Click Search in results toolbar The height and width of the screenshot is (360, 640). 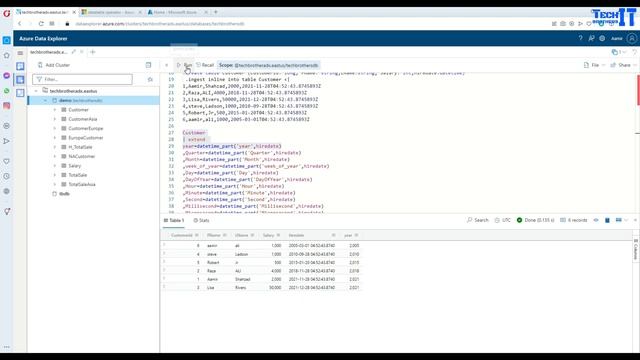tap(478, 220)
